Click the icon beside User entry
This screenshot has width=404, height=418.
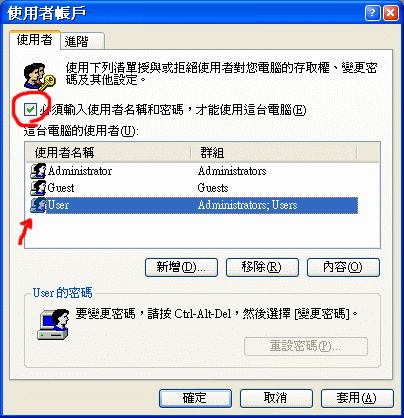[x=38, y=205]
